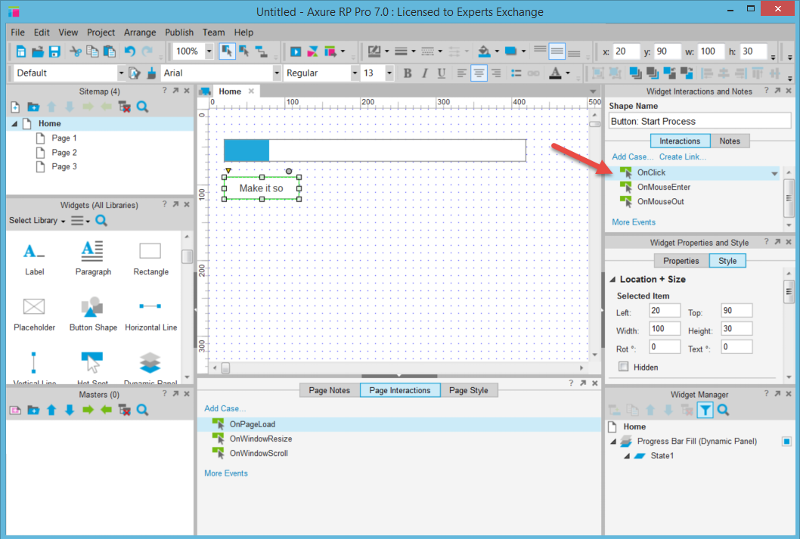Enable the Hidden checkbox

click(624, 367)
